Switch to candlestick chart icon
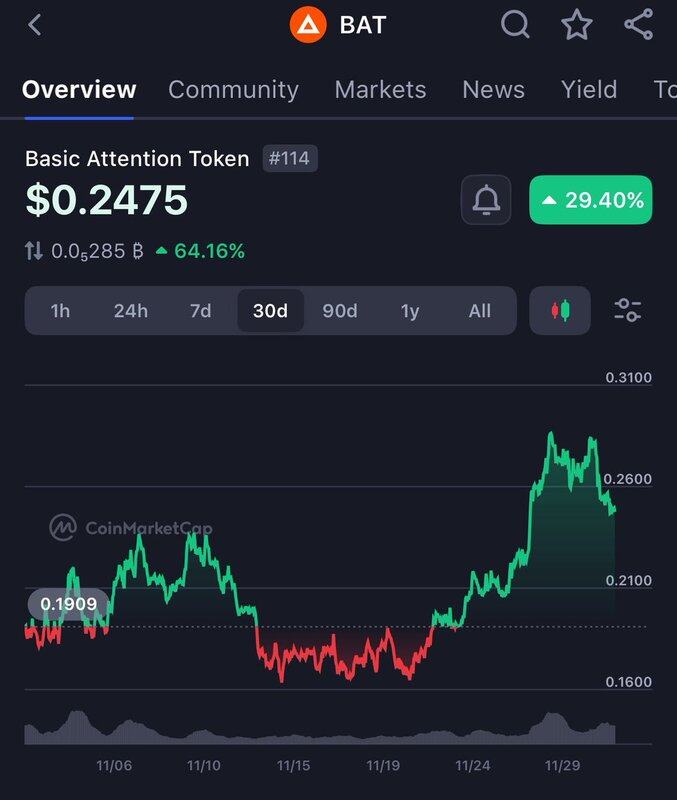Viewport: 677px width, 800px height. click(x=560, y=310)
